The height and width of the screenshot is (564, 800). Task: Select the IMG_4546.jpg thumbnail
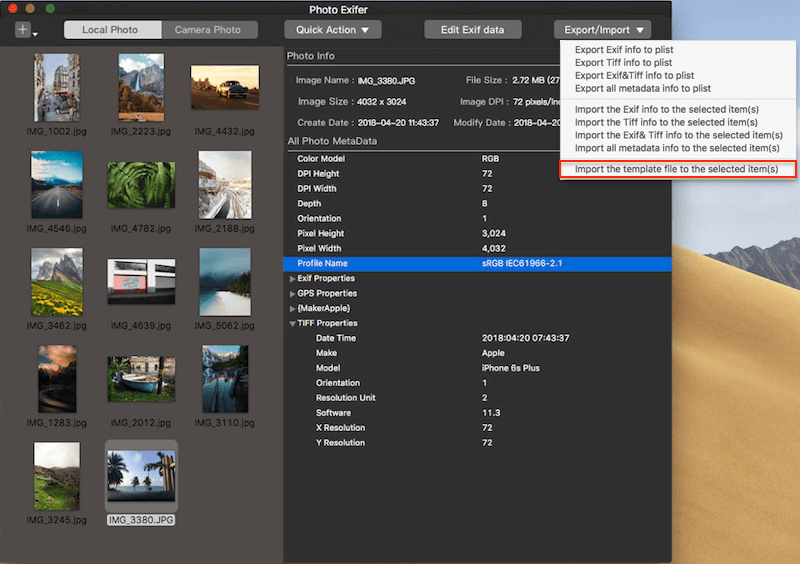pos(57,185)
